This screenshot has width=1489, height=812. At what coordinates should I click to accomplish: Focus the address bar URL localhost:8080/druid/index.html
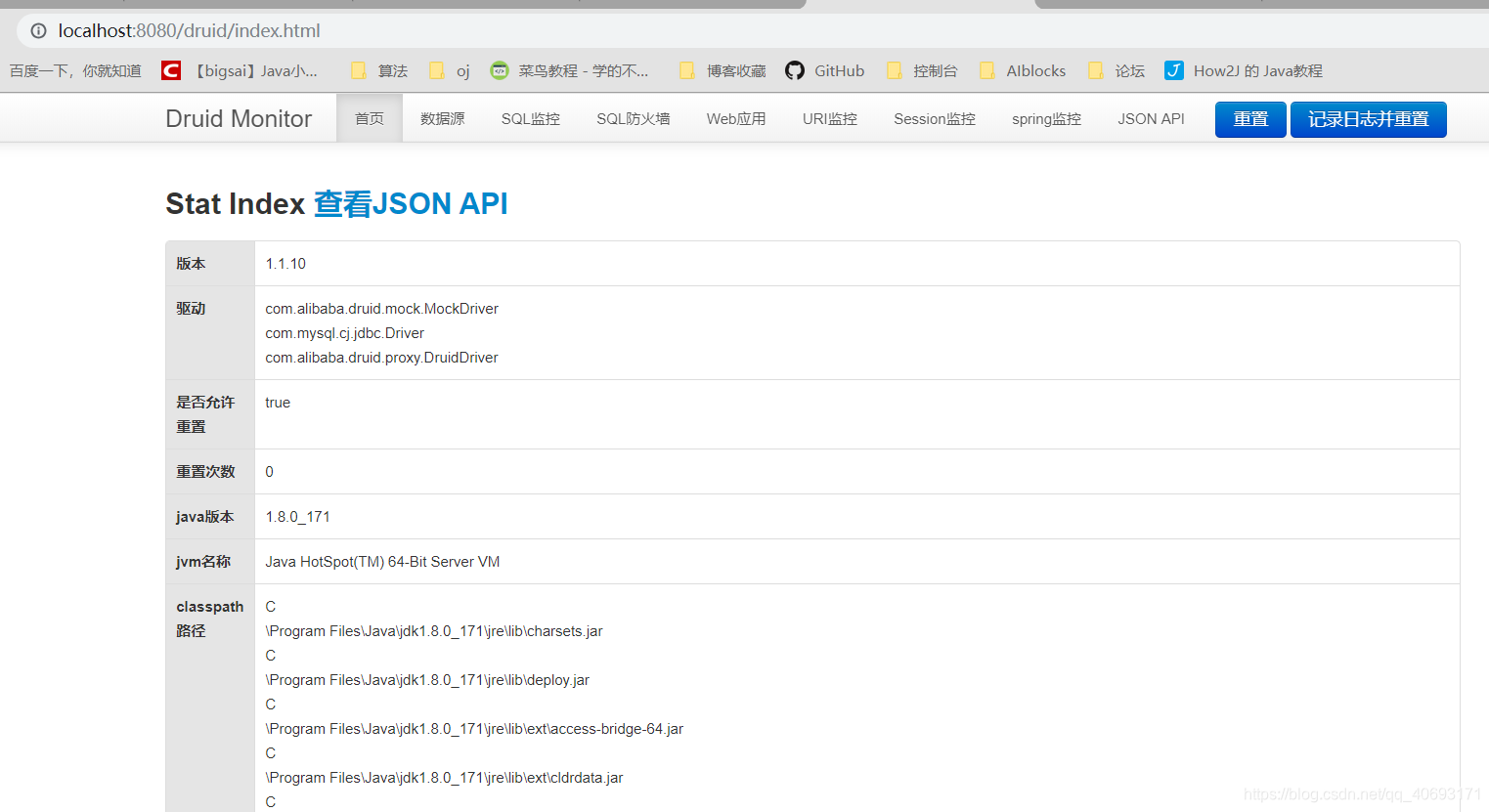[190, 31]
